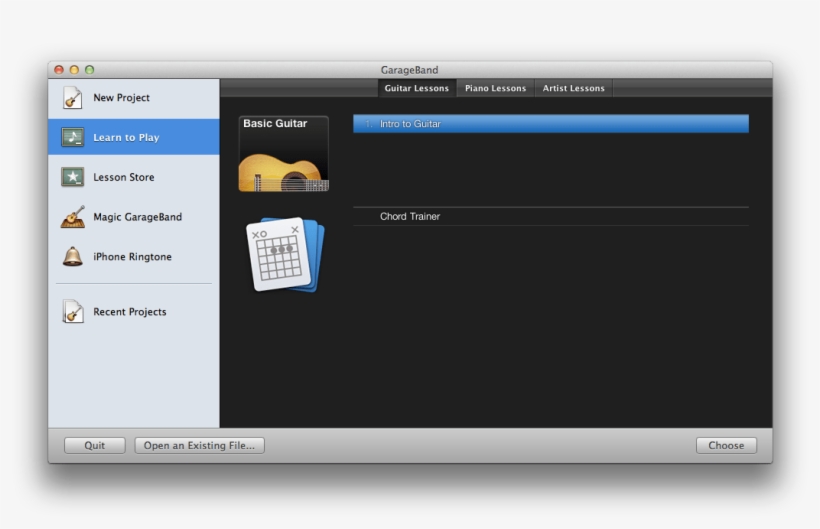Select the Chord Trainer list row

pyautogui.click(x=551, y=216)
